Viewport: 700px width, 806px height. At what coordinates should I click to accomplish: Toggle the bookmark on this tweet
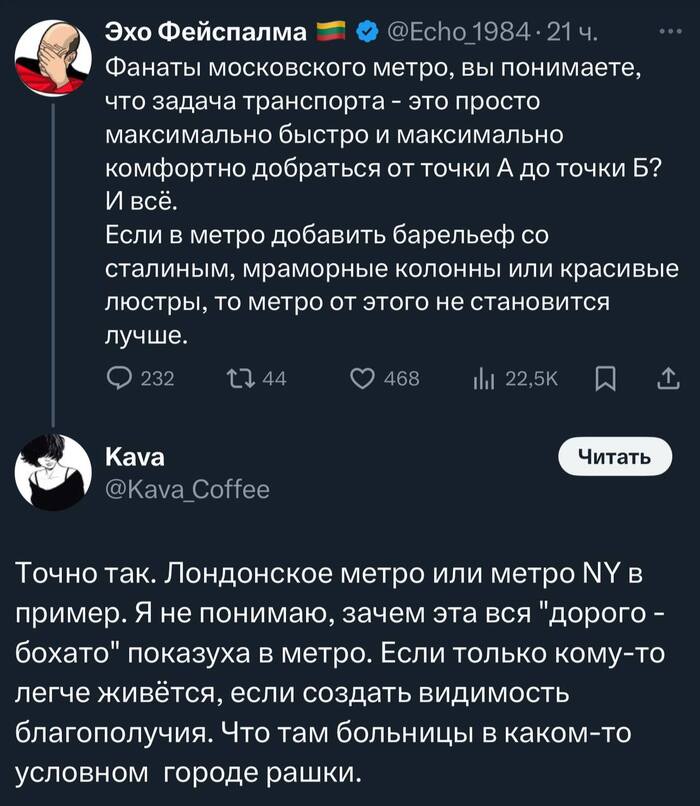604,378
